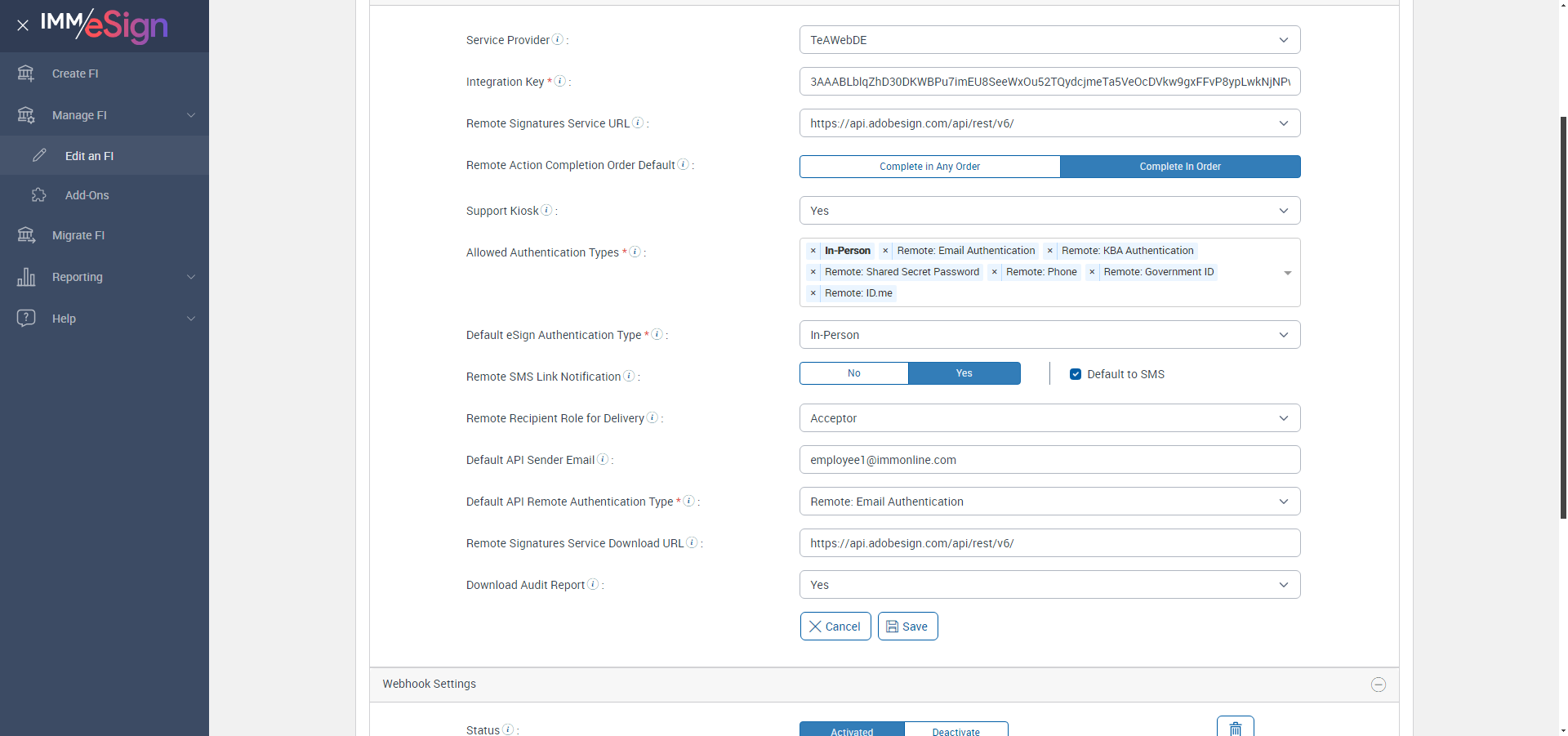
Task: Open Default eSign Authentication Type dropdown
Action: [x=1049, y=335]
